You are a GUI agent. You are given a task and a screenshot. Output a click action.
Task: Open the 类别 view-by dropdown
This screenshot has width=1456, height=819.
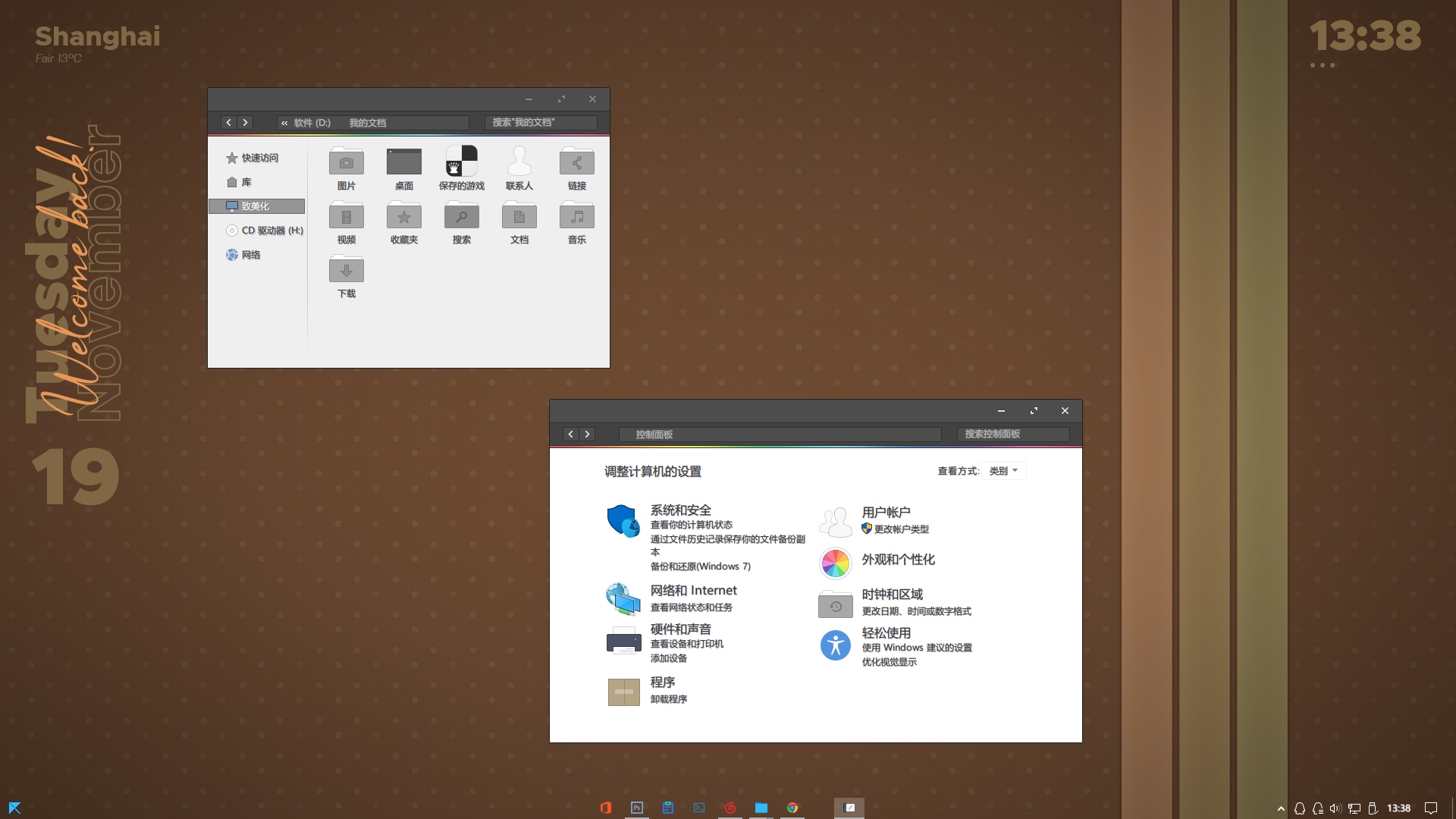pos(1003,471)
